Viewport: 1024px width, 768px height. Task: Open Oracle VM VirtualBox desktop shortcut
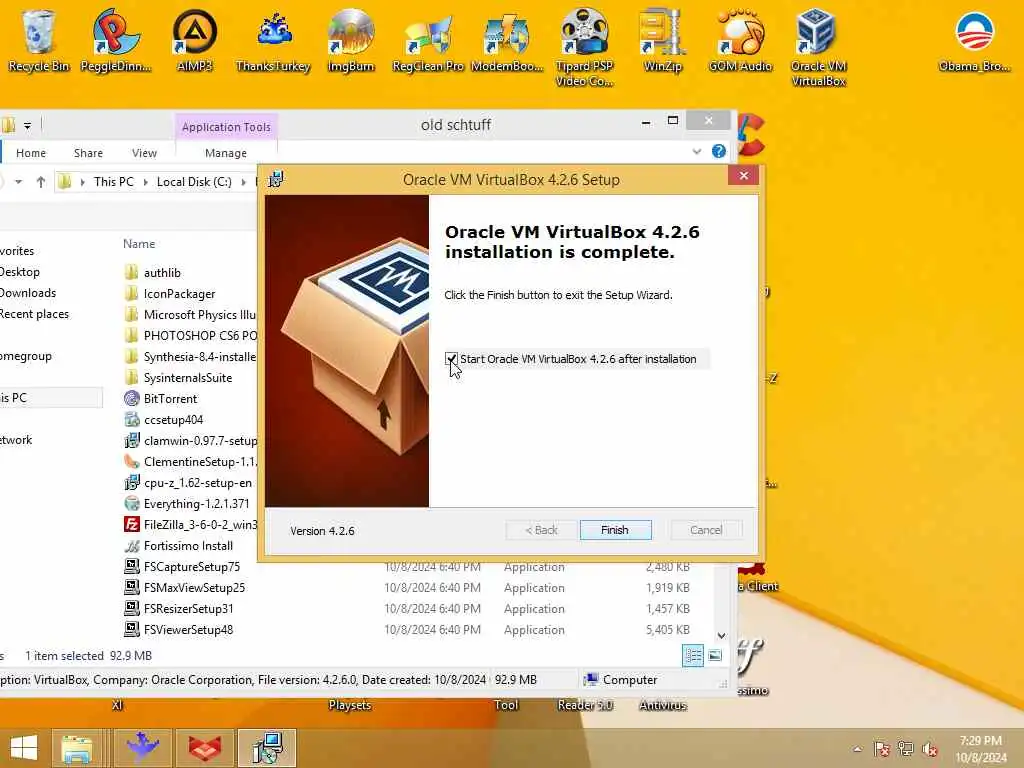818,47
